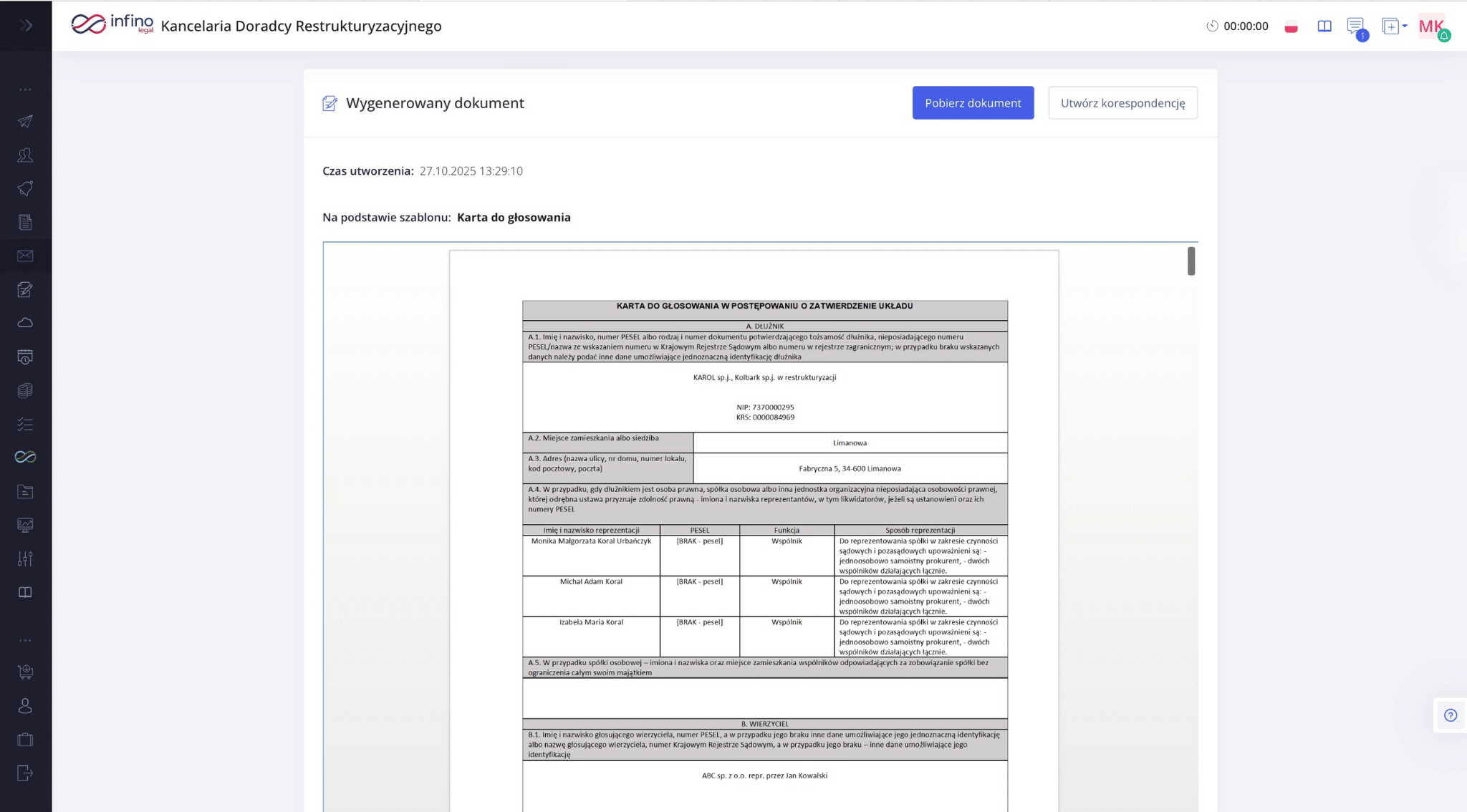This screenshot has width=1467, height=812.
Task: Open the contacts people sidebar icon
Action: click(25, 155)
